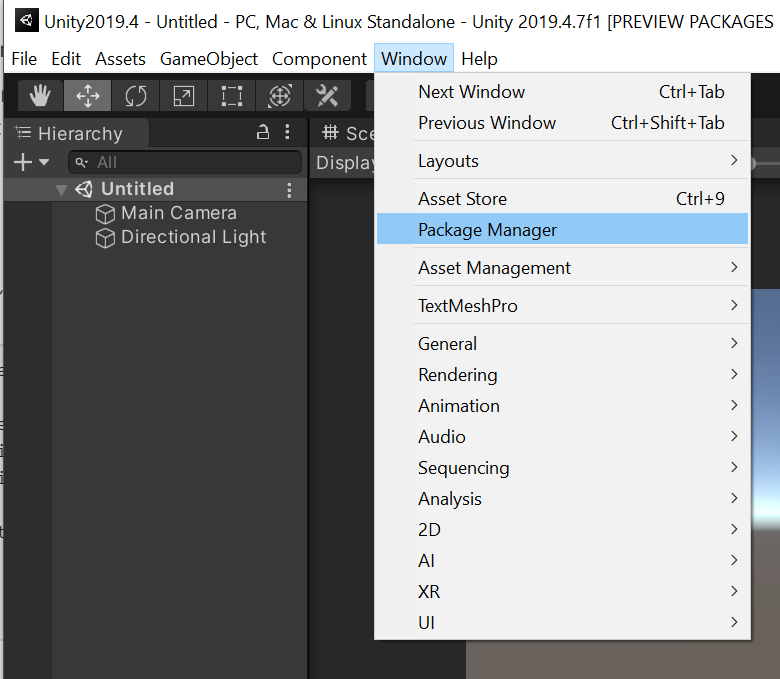Open Asset Store from Window menu
This screenshot has height=679, width=780.
point(562,199)
